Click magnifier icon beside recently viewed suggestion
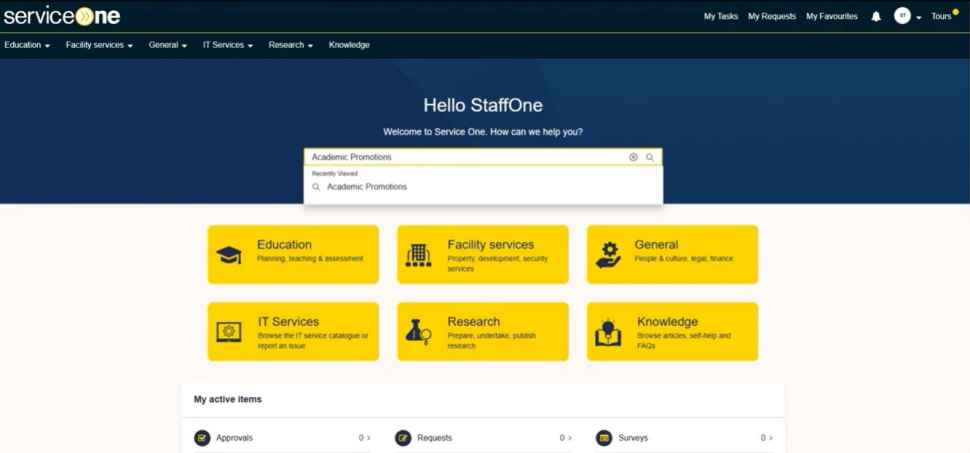This screenshot has height=453, width=970. click(316, 187)
